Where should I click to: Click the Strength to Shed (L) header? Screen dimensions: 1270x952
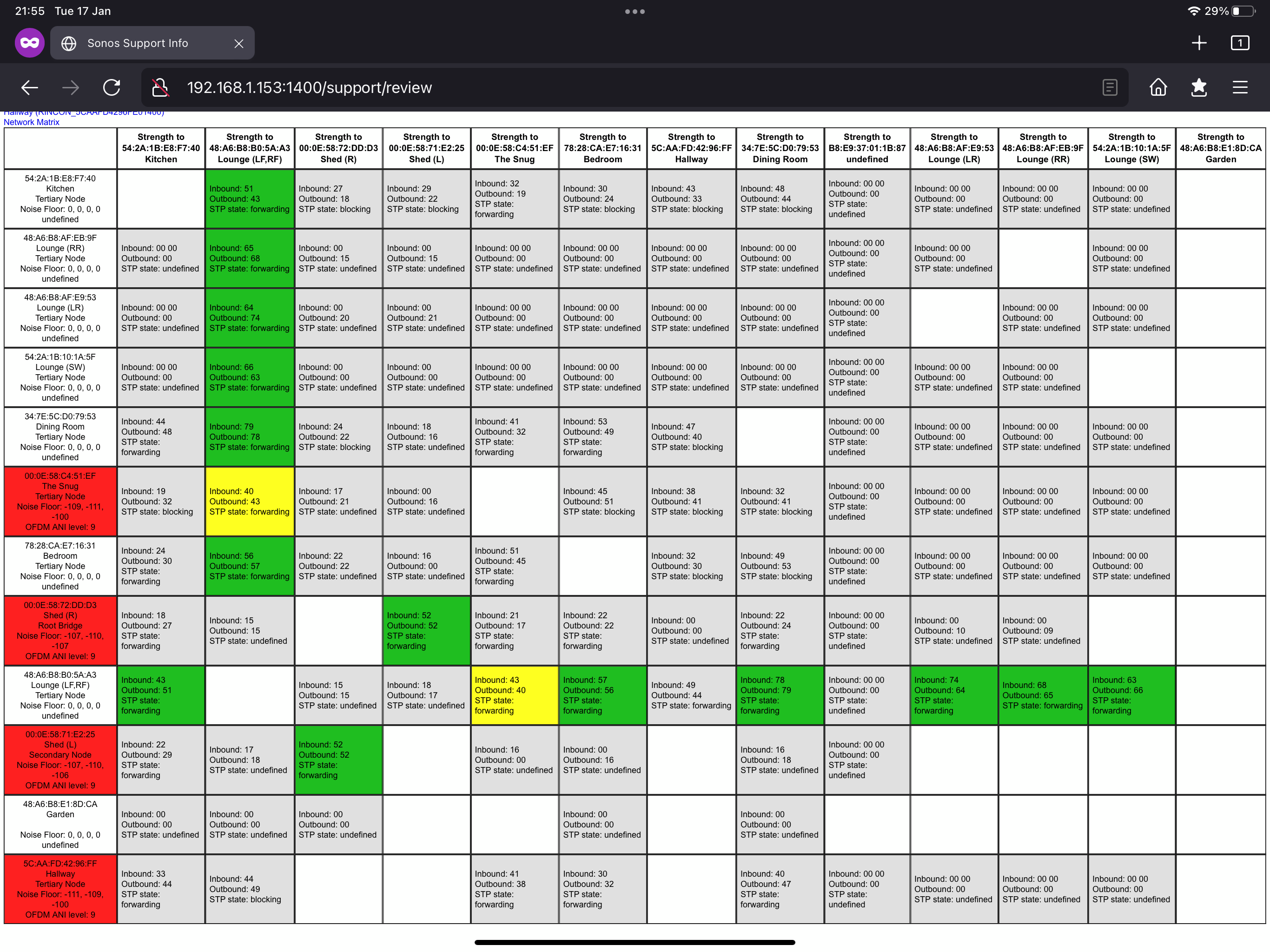[x=427, y=148]
